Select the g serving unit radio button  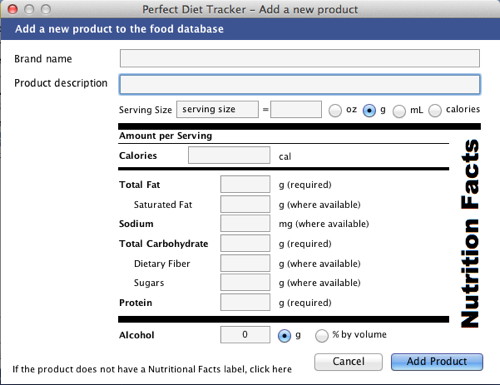369,111
